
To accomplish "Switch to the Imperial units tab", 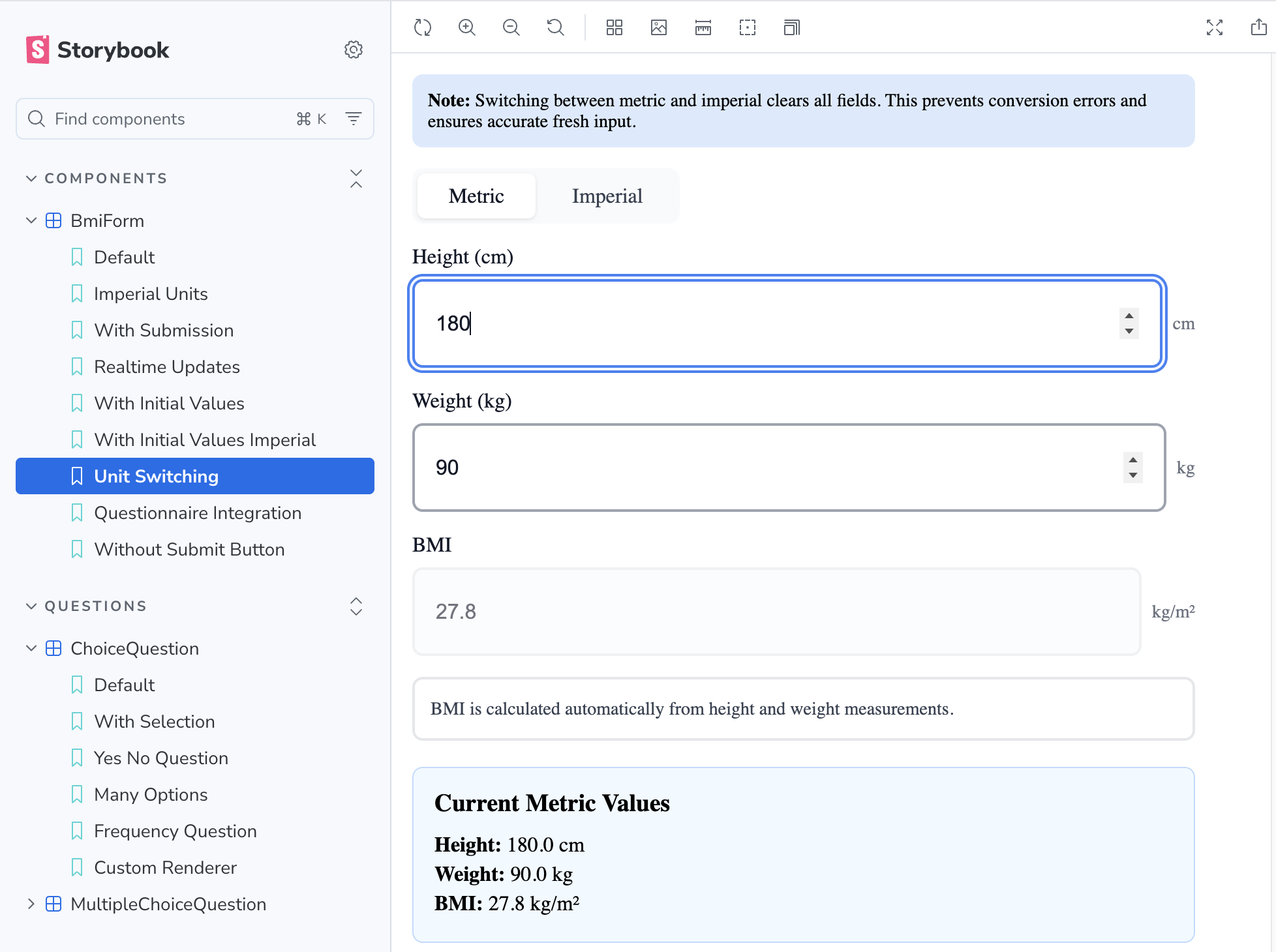I will click(607, 196).
